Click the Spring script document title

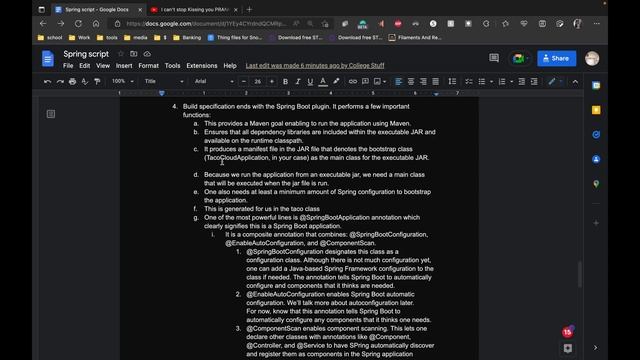(86, 54)
